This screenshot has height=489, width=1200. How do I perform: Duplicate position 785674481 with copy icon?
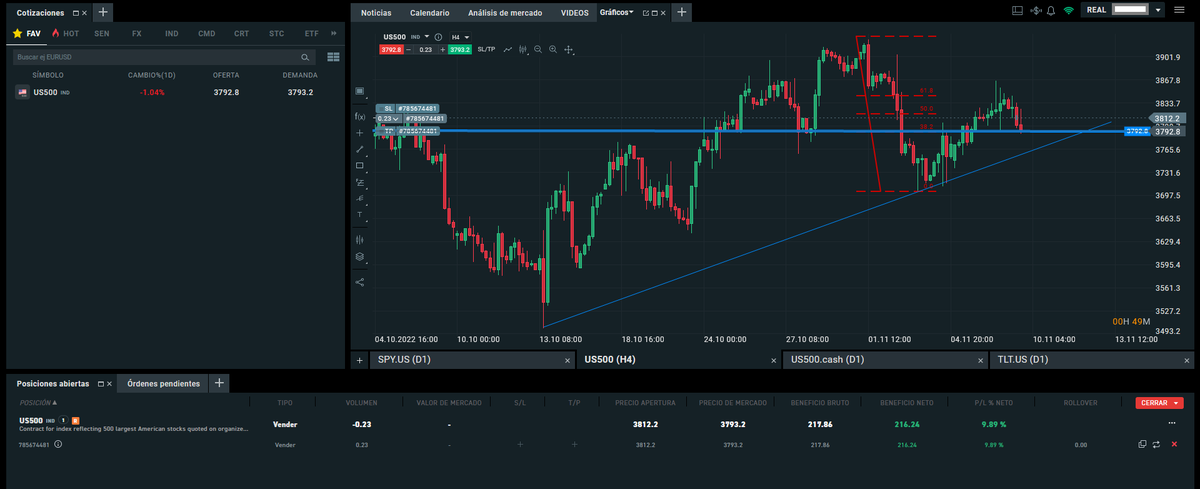1141,444
